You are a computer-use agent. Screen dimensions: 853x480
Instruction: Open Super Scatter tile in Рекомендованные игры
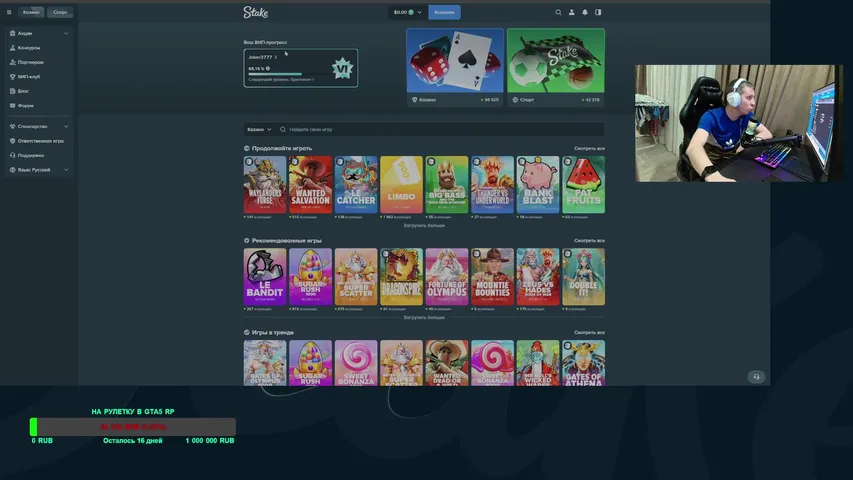pos(356,276)
